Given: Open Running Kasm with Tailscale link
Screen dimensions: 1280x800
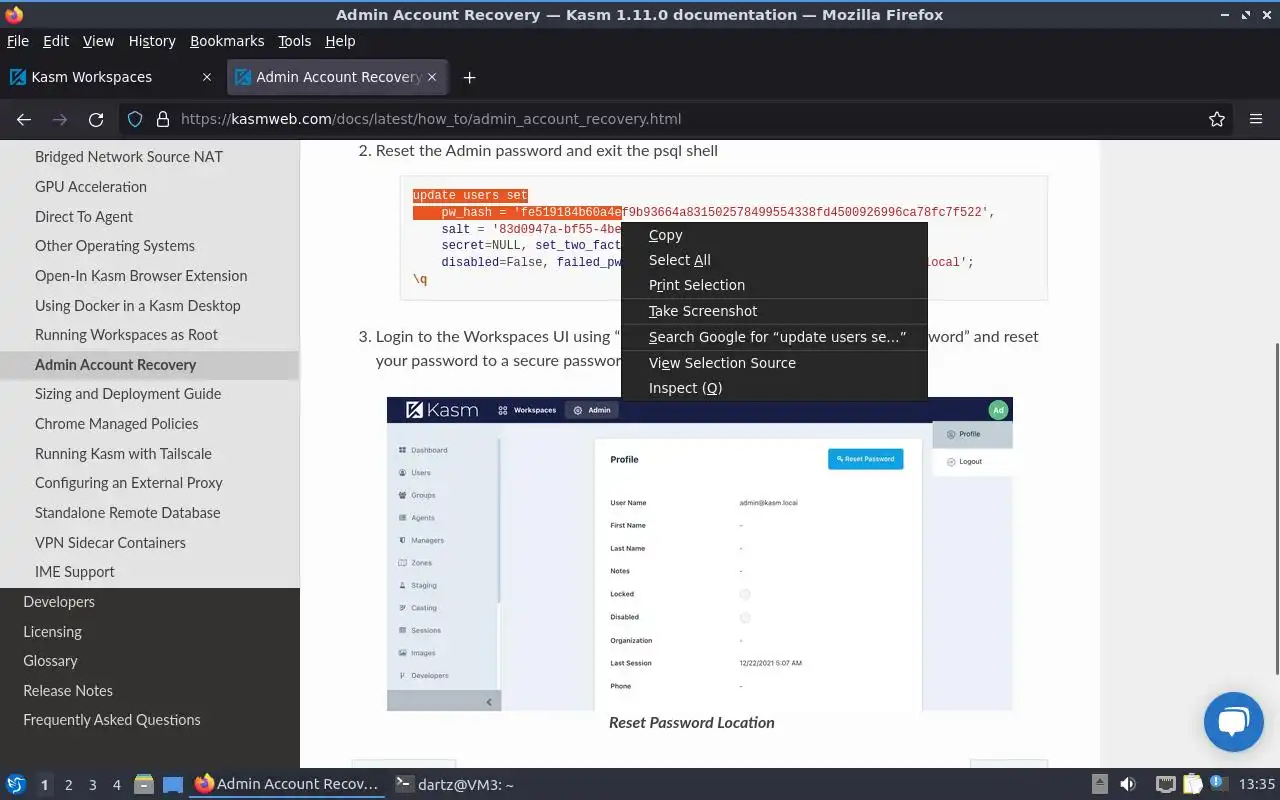Looking at the screenshot, I should pos(123,454).
